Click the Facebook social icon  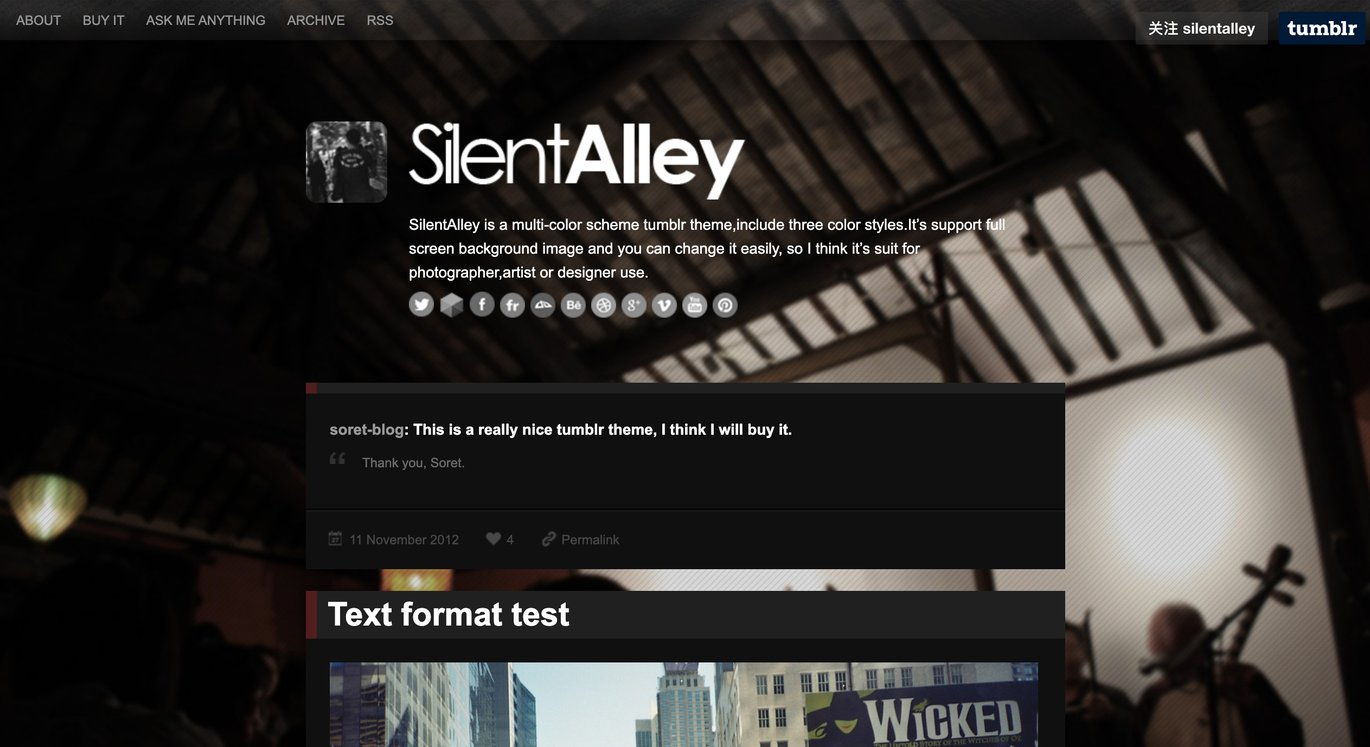tap(482, 305)
